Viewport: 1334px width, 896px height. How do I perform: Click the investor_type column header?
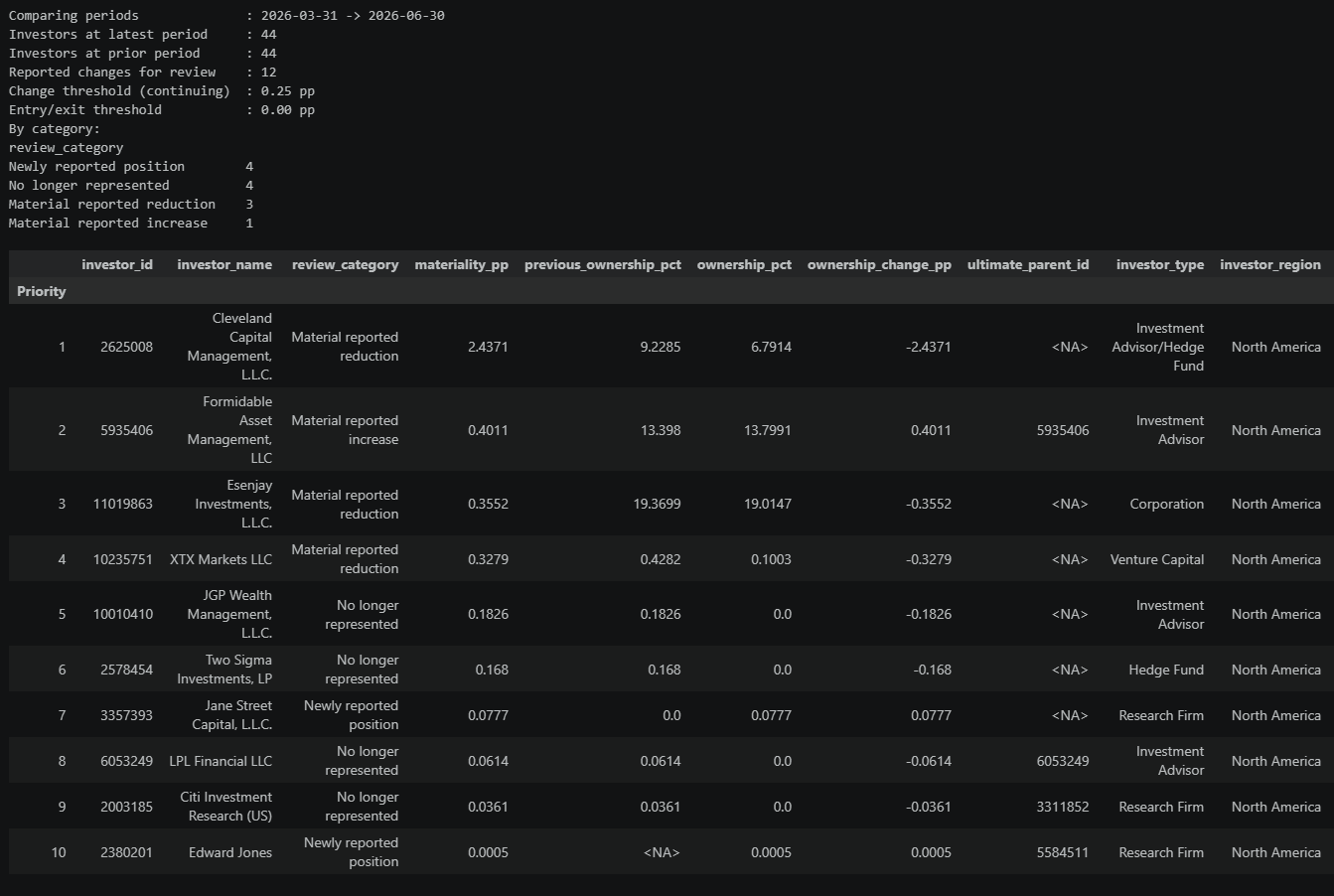coord(1160,264)
